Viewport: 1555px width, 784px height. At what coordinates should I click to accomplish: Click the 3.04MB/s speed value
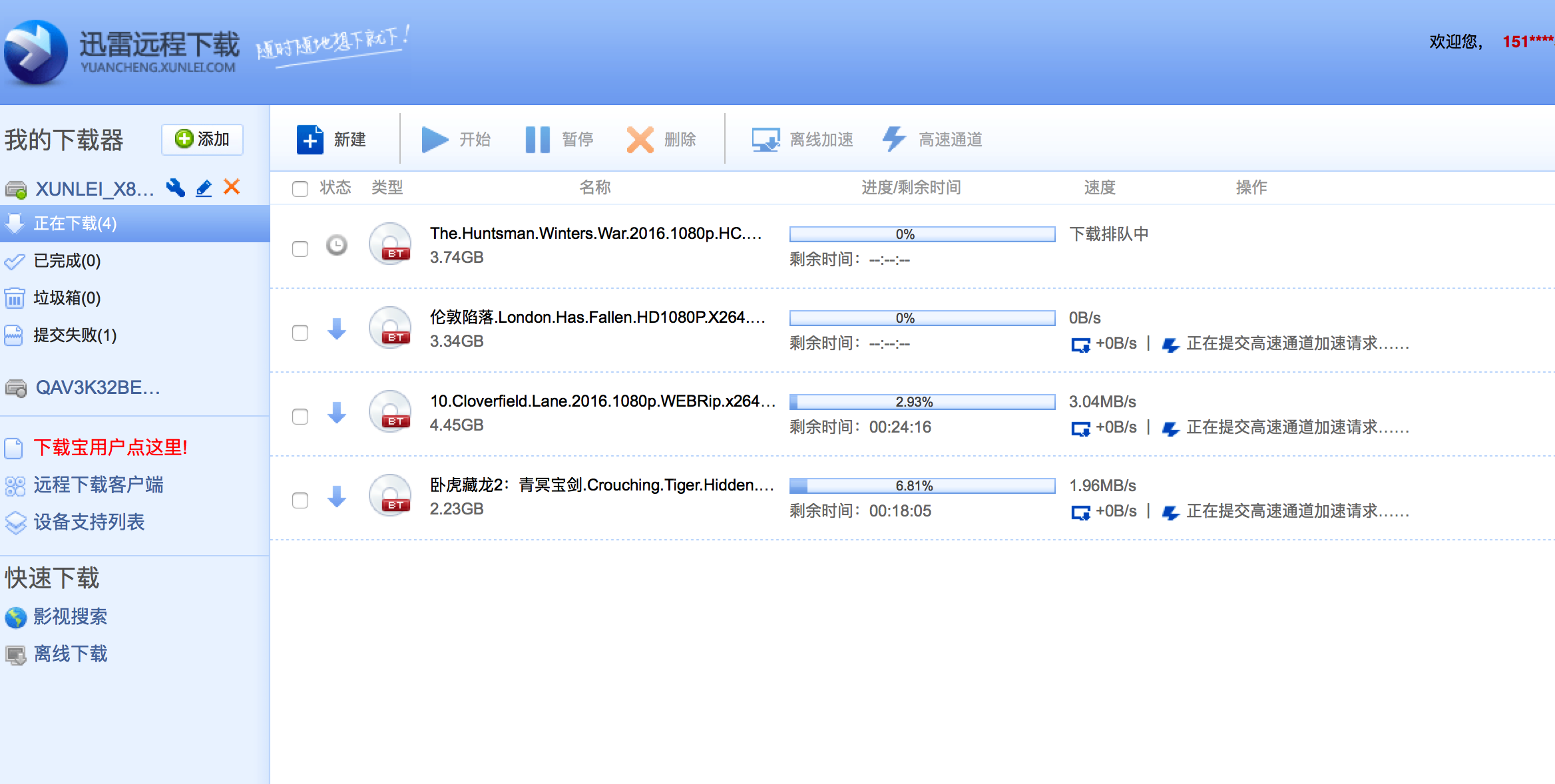(1102, 402)
